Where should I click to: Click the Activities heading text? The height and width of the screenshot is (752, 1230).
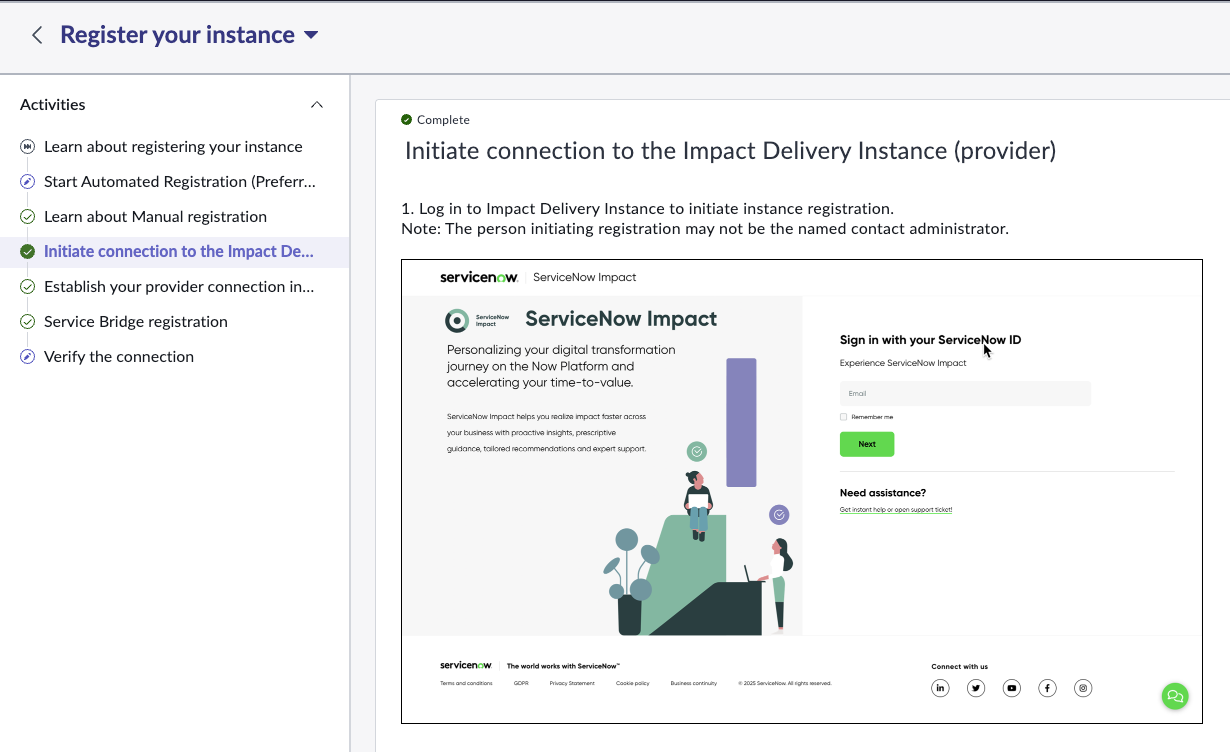[x=53, y=105]
